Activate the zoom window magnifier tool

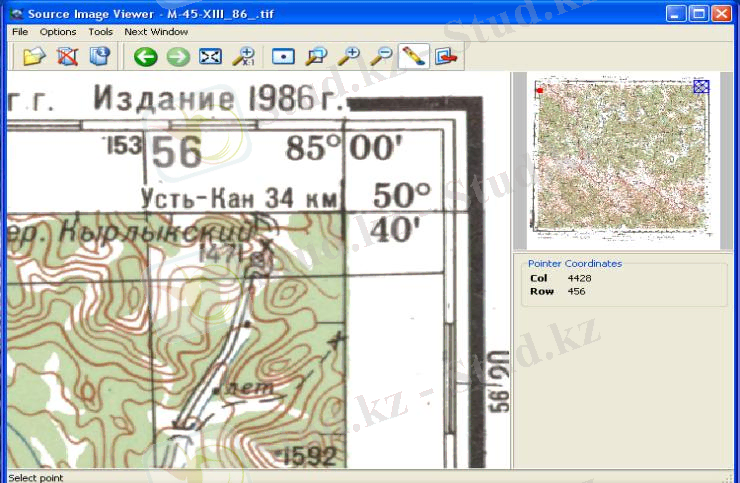(316, 56)
